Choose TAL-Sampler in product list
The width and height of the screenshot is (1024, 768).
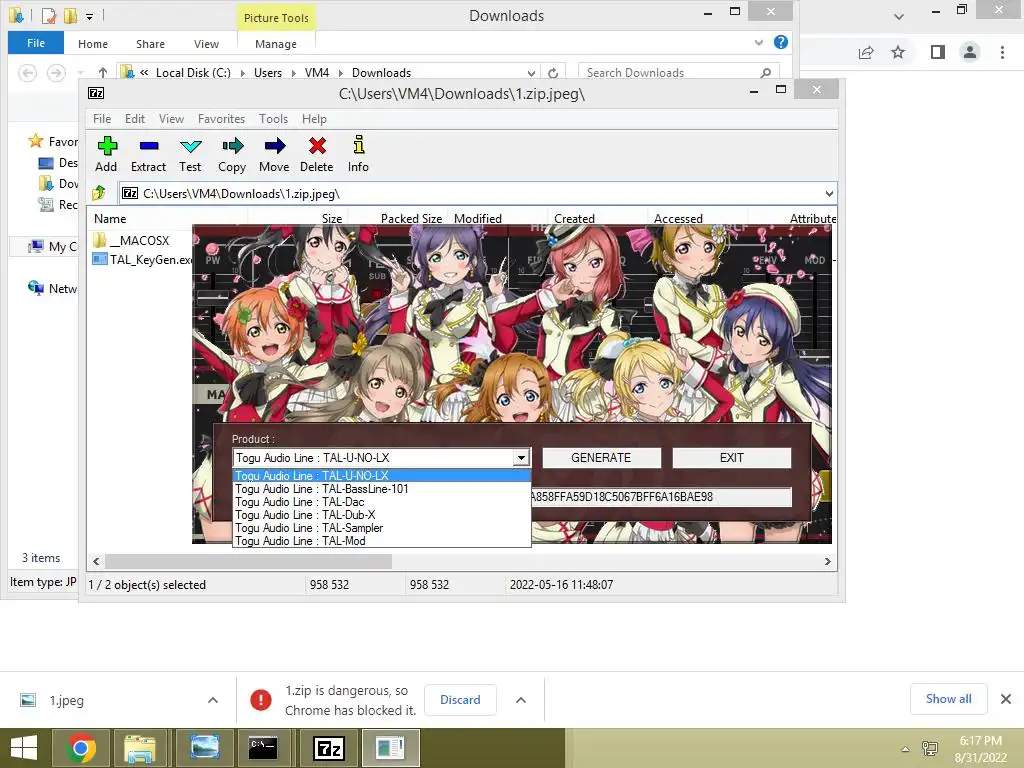pyautogui.click(x=382, y=528)
